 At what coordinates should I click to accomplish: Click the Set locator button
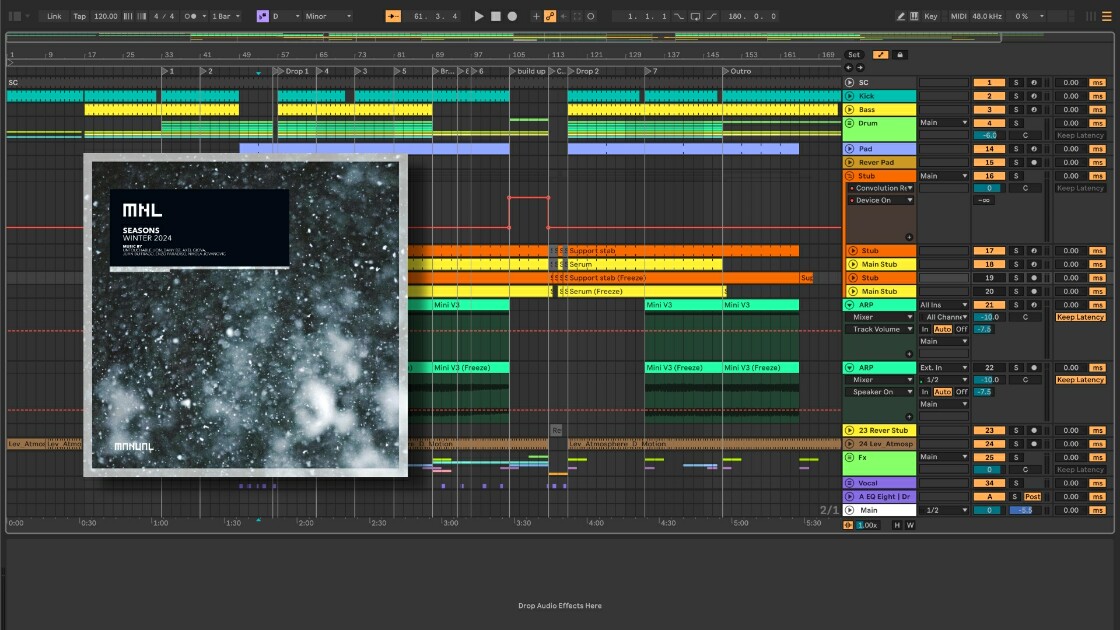(854, 54)
